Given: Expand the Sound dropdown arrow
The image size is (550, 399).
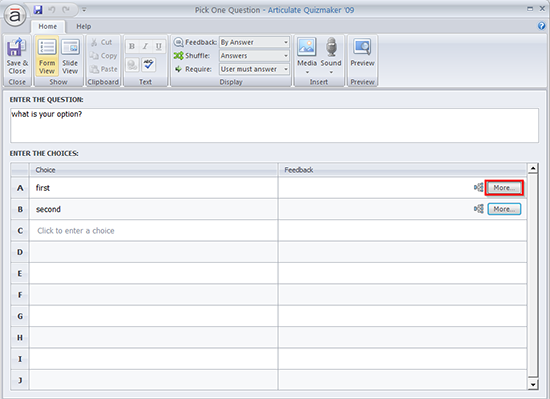Looking at the screenshot, I should pos(331,72).
